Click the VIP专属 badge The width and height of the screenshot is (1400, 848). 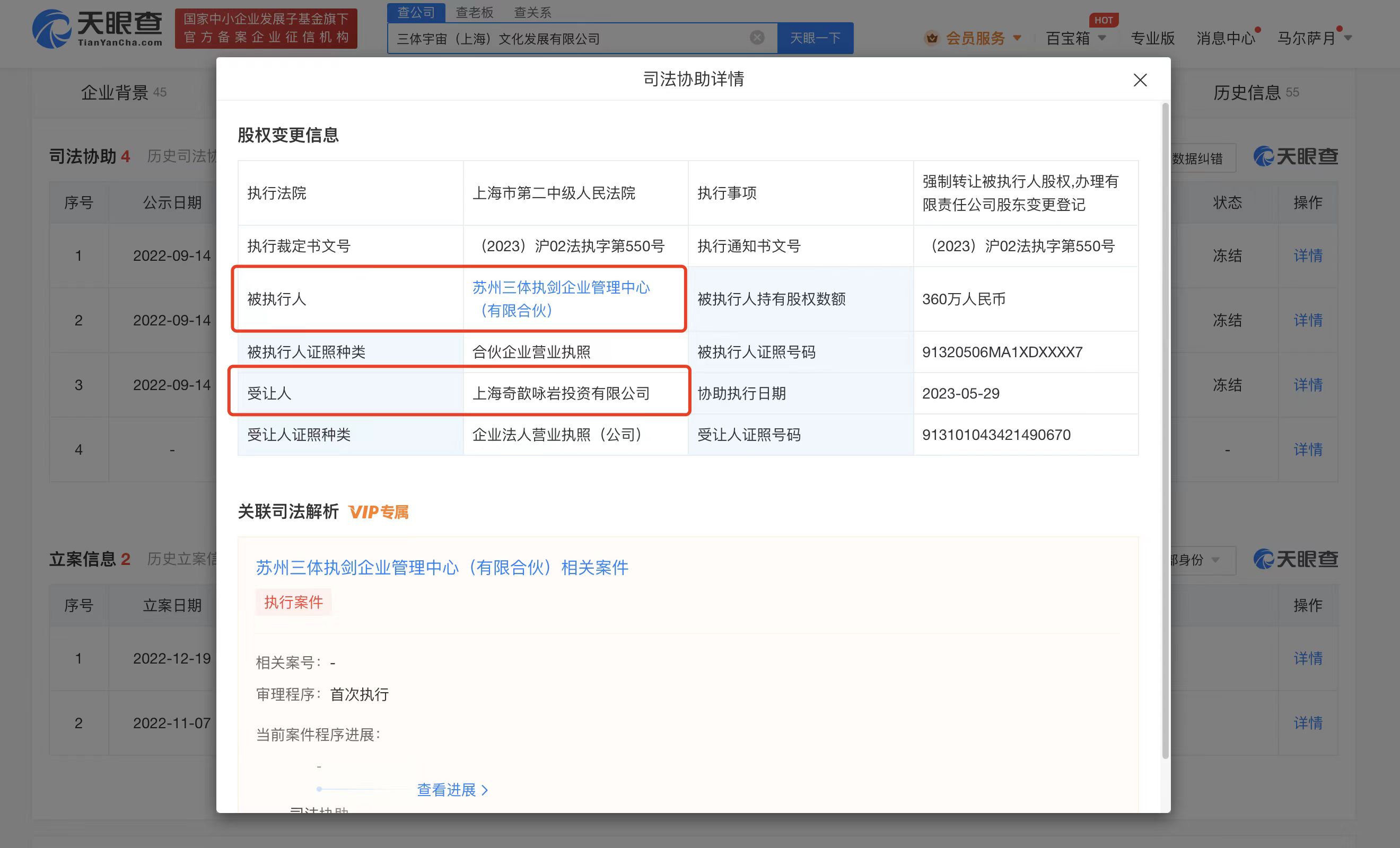pos(379,513)
